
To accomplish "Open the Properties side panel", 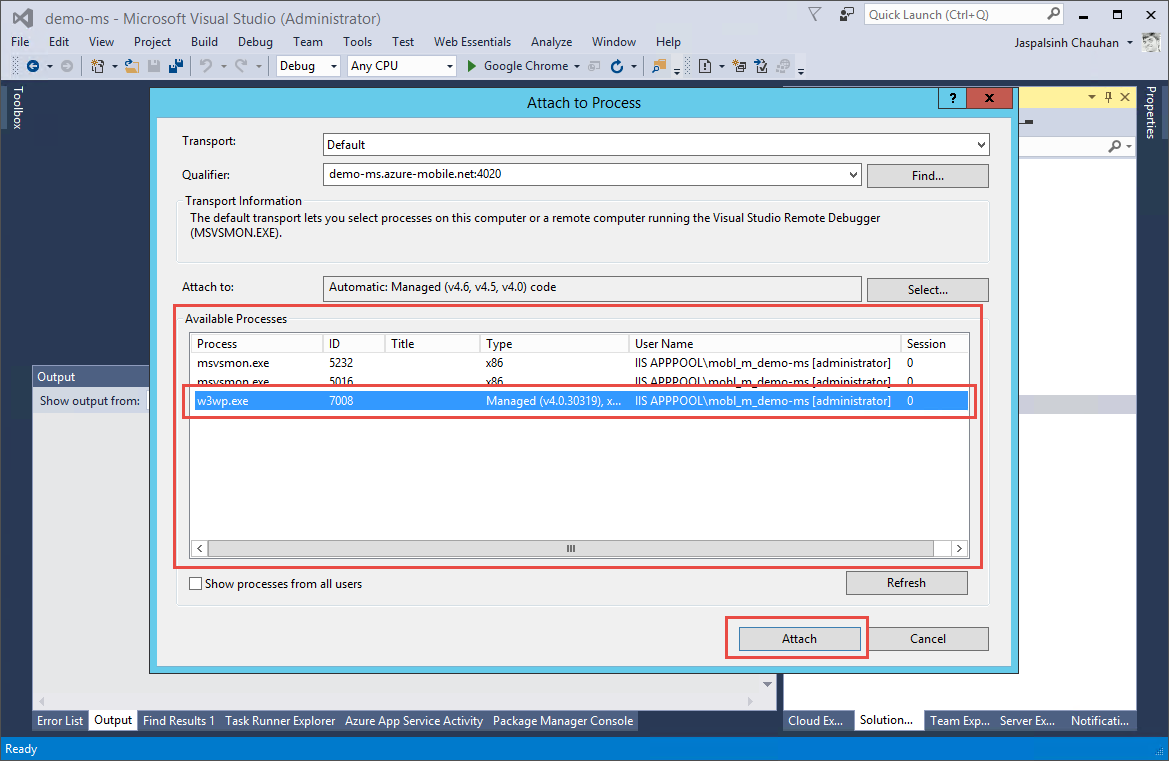I will pyautogui.click(x=1151, y=113).
